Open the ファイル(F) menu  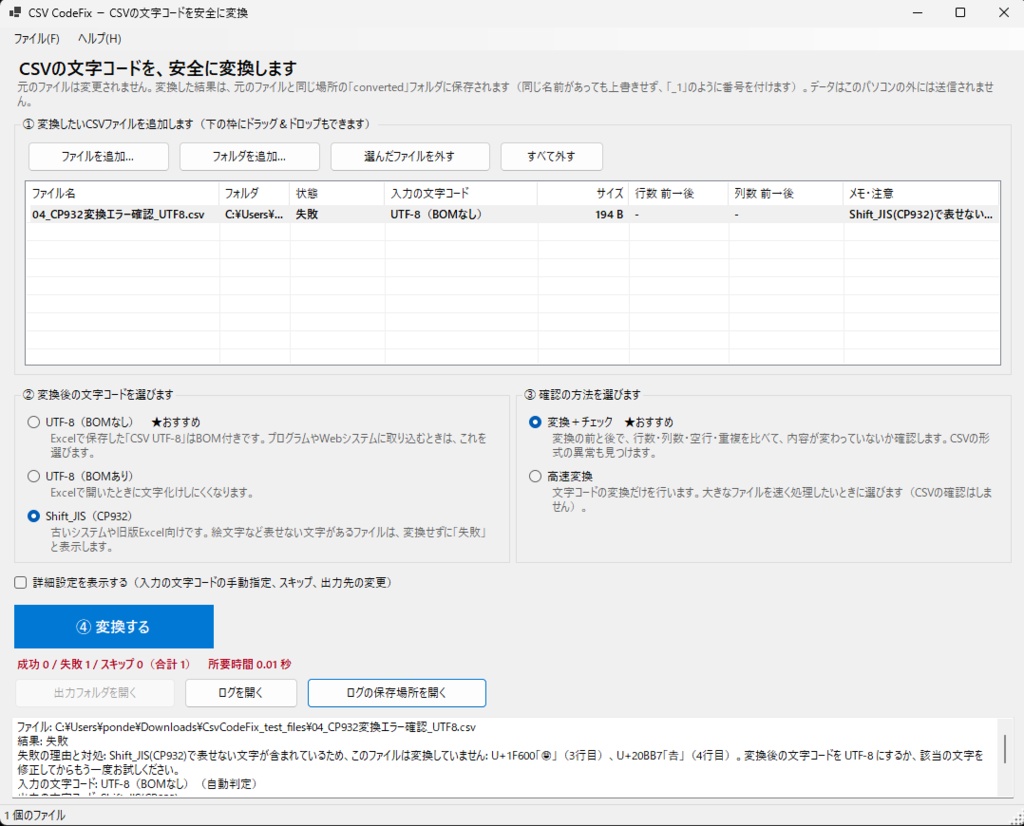[37, 39]
